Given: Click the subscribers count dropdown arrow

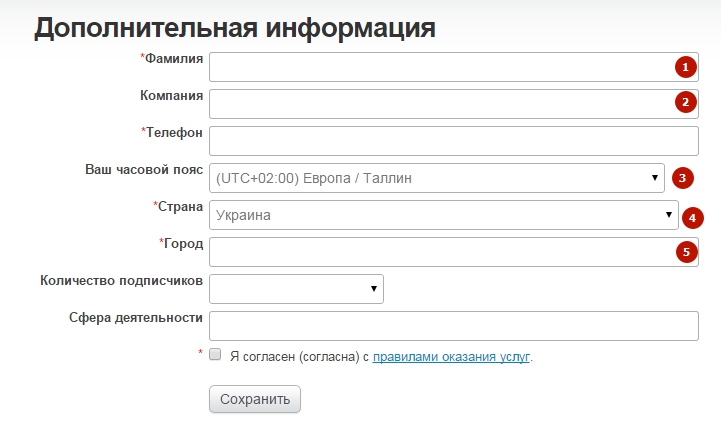Looking at the screenshot, I should click(374, 288).
